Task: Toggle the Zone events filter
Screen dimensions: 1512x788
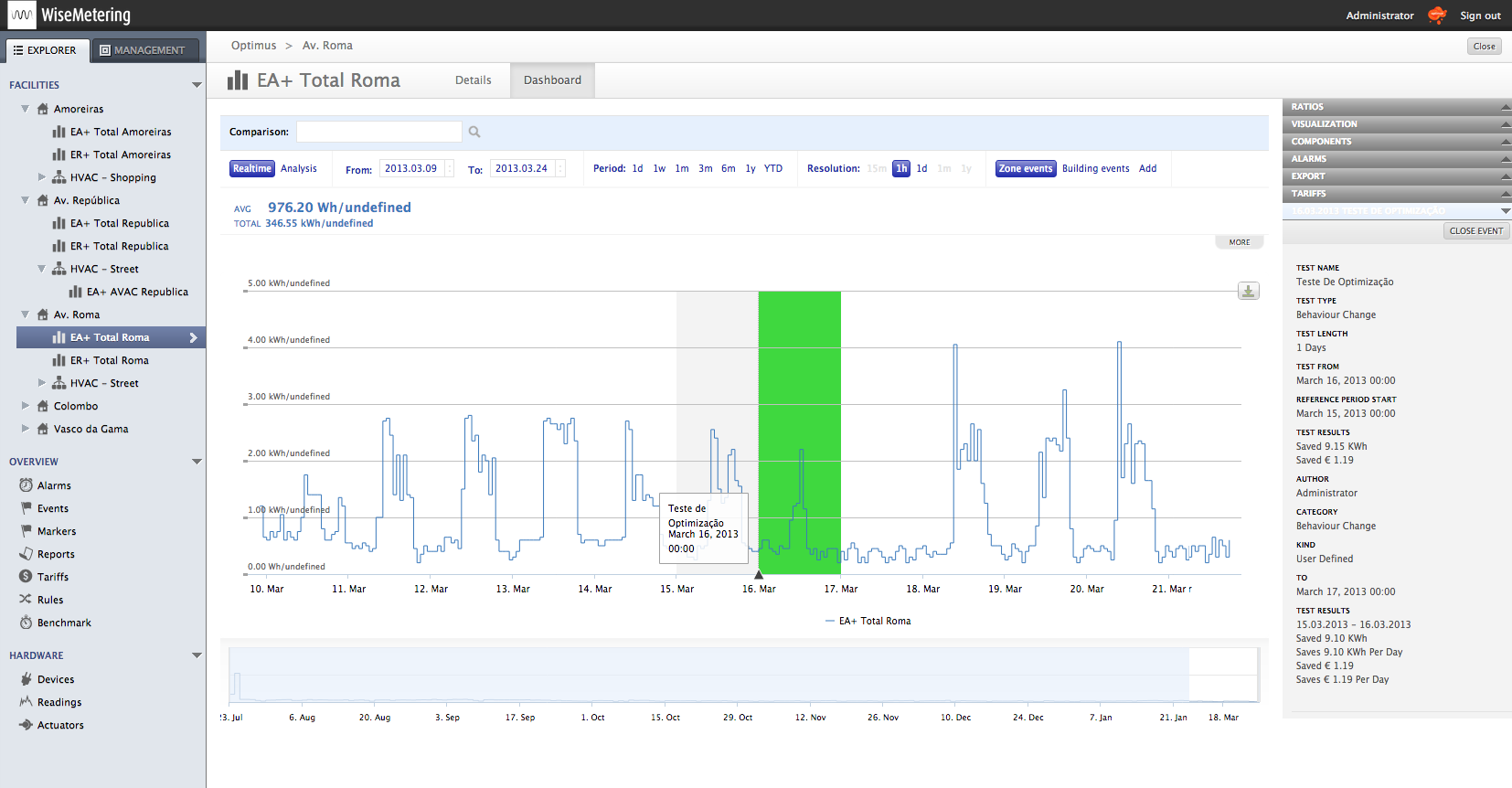Action: point(1025,168)
